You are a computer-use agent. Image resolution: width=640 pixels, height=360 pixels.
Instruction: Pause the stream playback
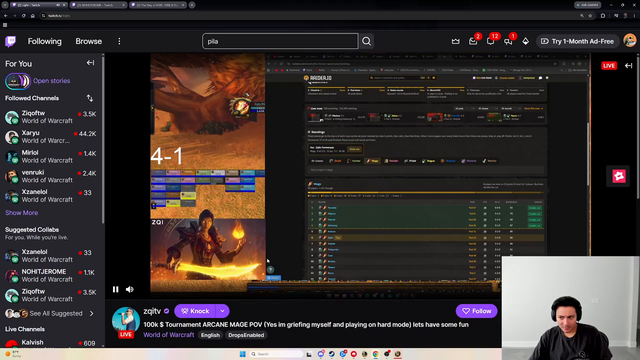(x=116, y=289)
